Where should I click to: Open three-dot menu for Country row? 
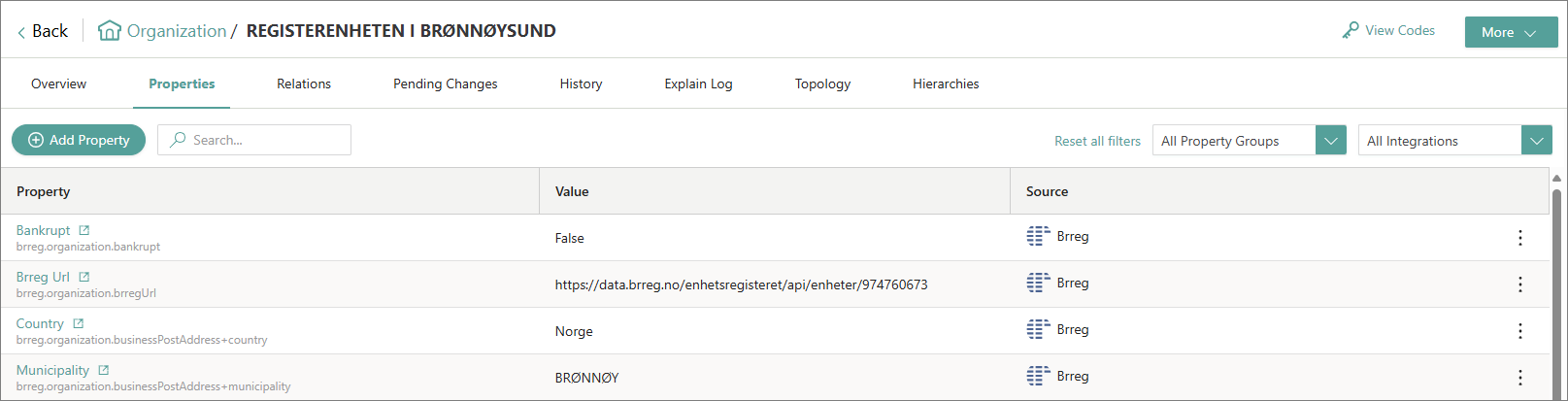1519,331
